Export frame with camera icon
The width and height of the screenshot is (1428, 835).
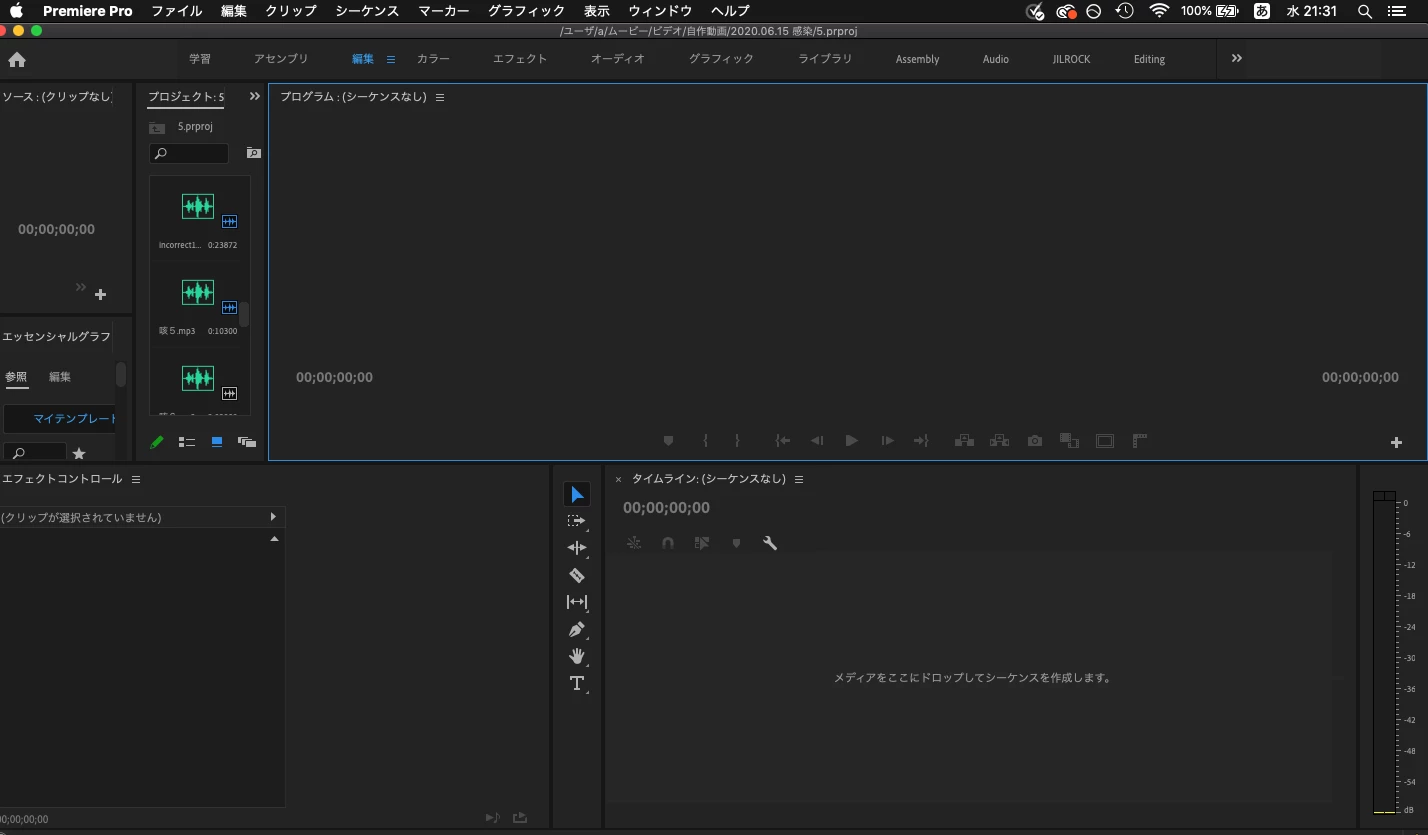(x=1035, y=441)
